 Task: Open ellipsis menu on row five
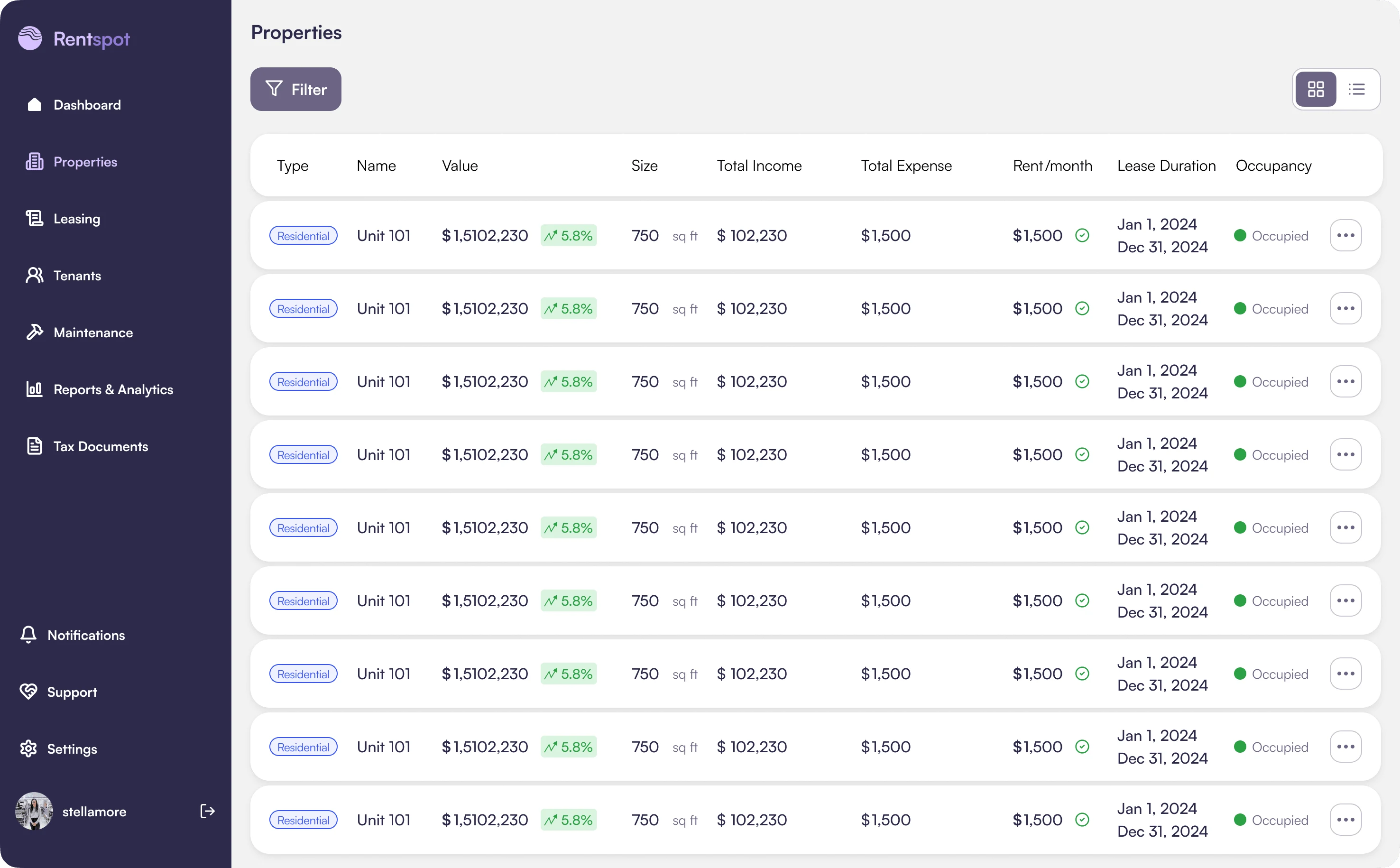(x=1346, y=527)
